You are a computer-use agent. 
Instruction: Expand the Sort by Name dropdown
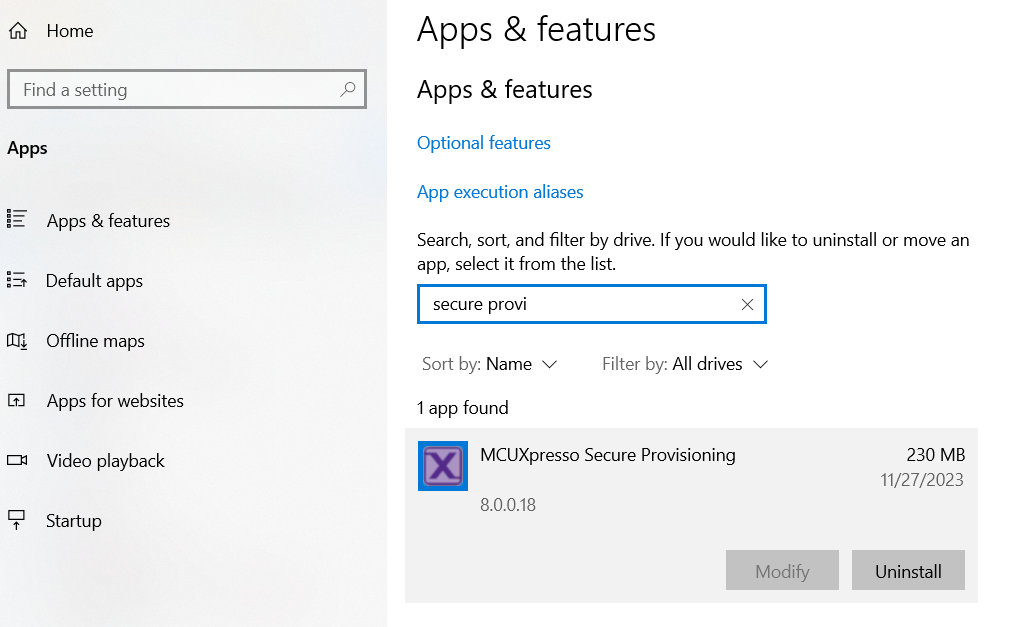(x=489, y=364)
